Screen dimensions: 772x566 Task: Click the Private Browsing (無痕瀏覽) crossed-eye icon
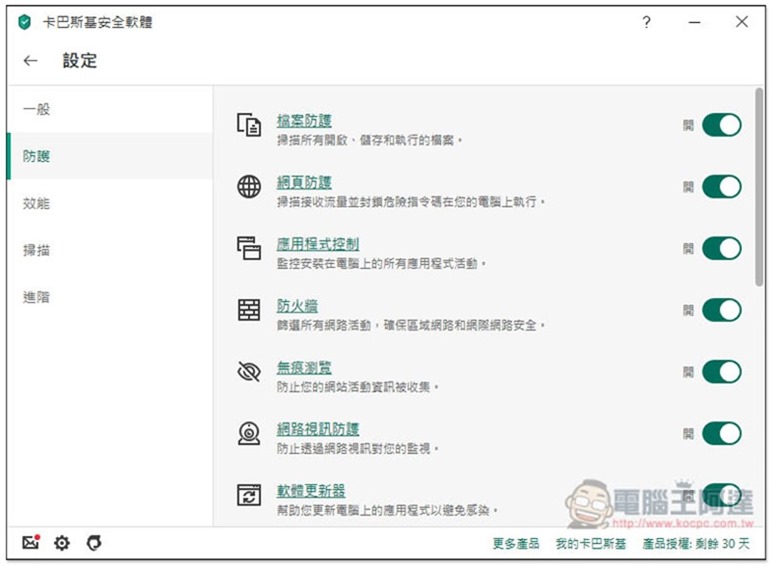[249, 372]
